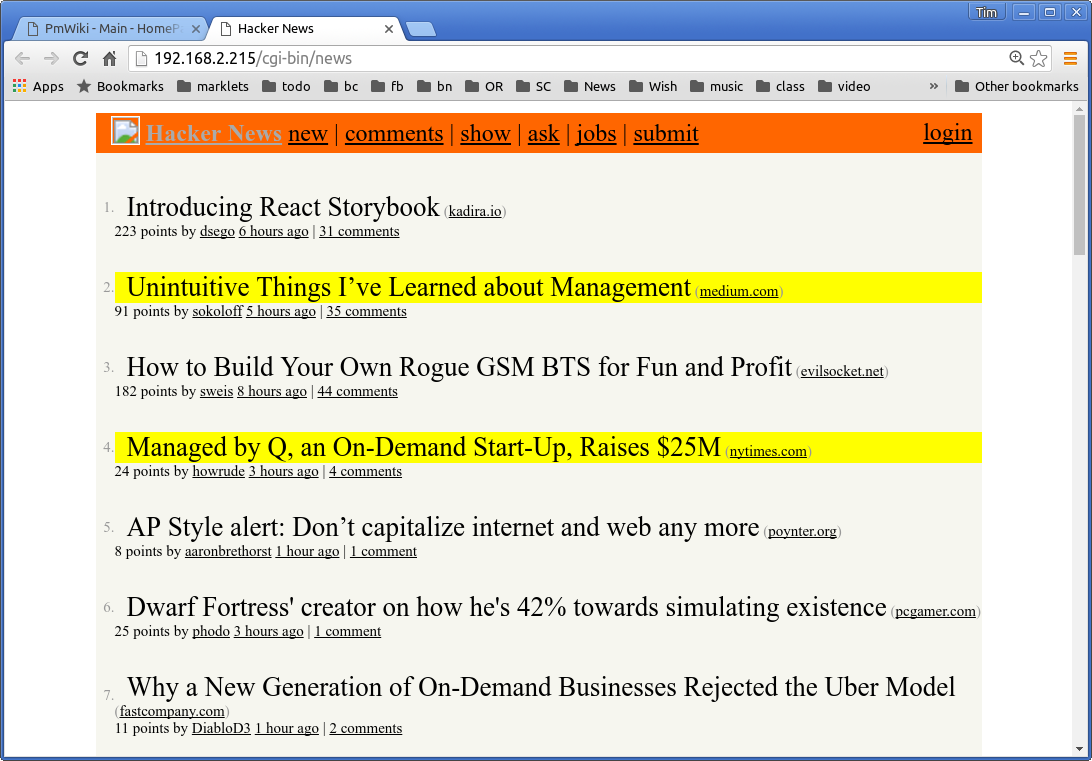Expand hidden bookmarks with the double chevron
1092x761 pixels.
(x=934, y=86)
